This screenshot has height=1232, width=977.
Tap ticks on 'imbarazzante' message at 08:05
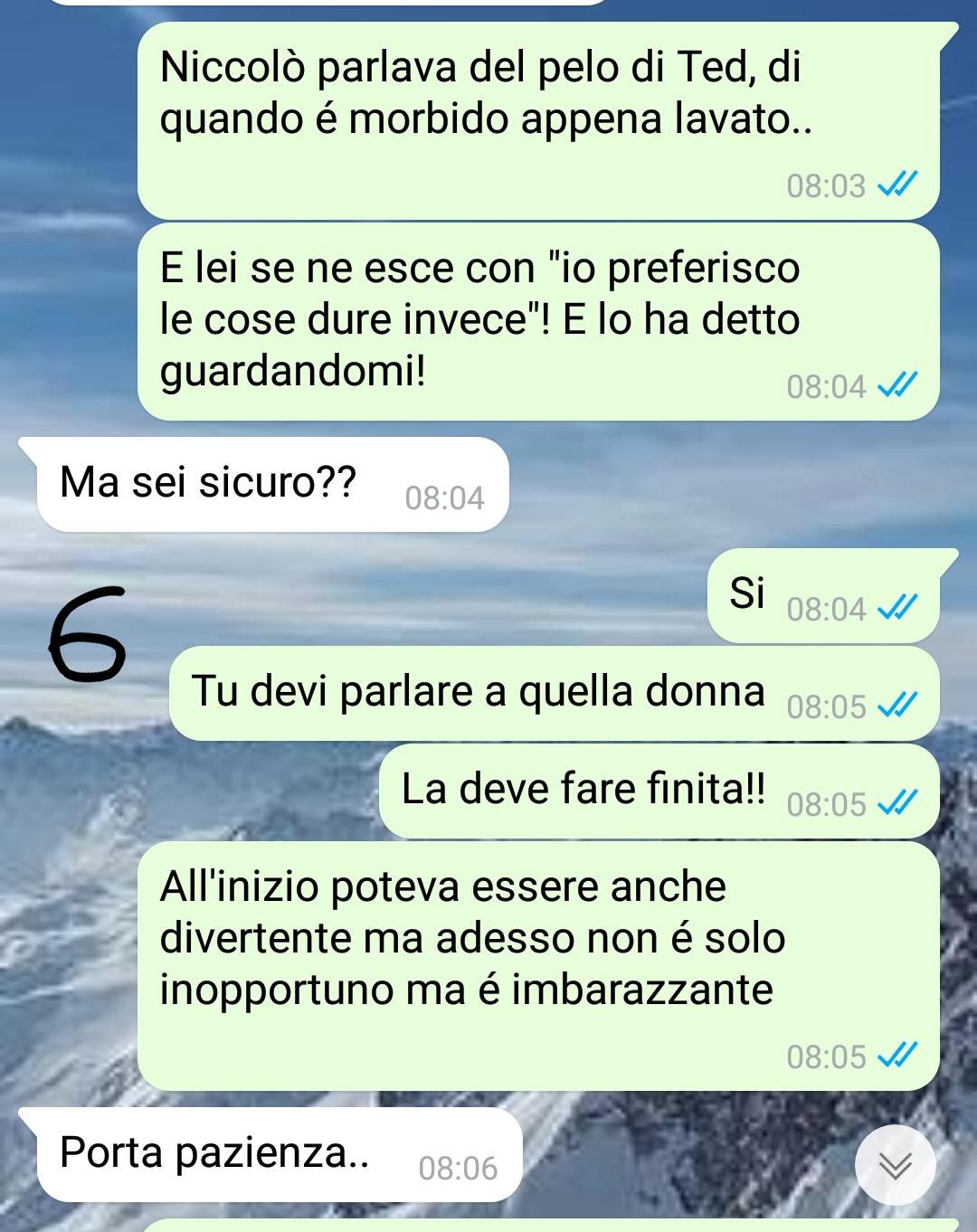click(x=898, y=1056)
